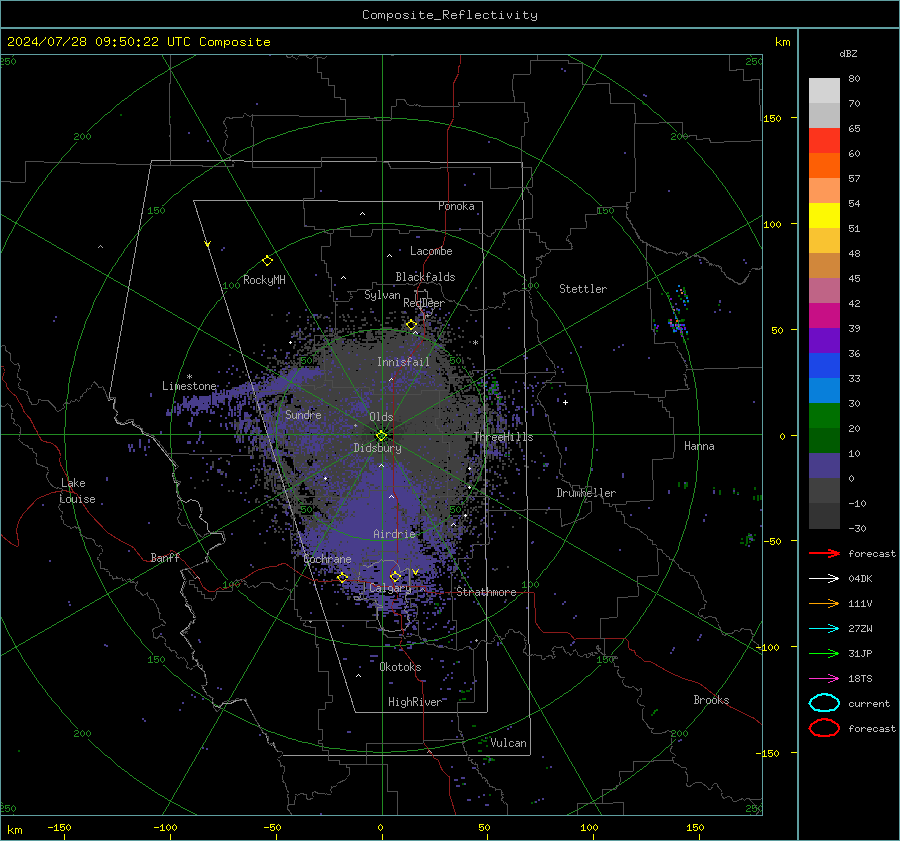Click the Olds label near map center
900x841 pixels.
pos(381,417)
